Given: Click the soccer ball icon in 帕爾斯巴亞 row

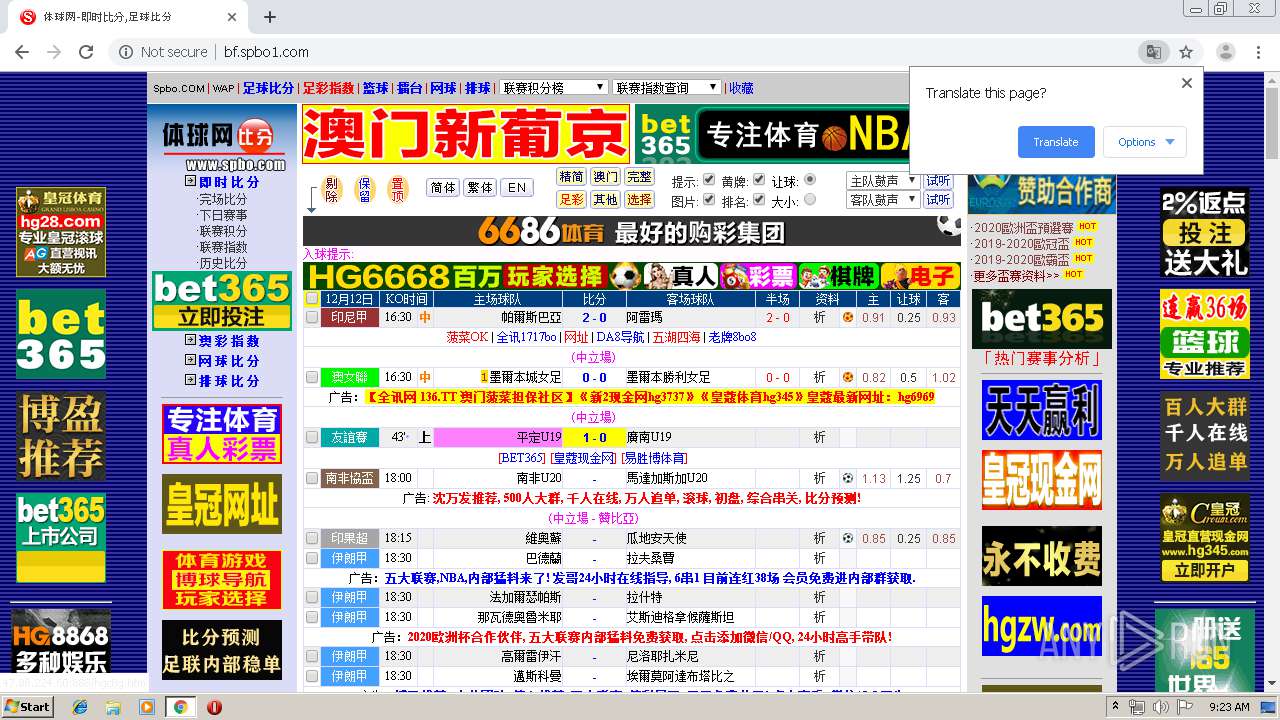Looking at the screenshot, I should pyautogui.click(x=848, y=317).
